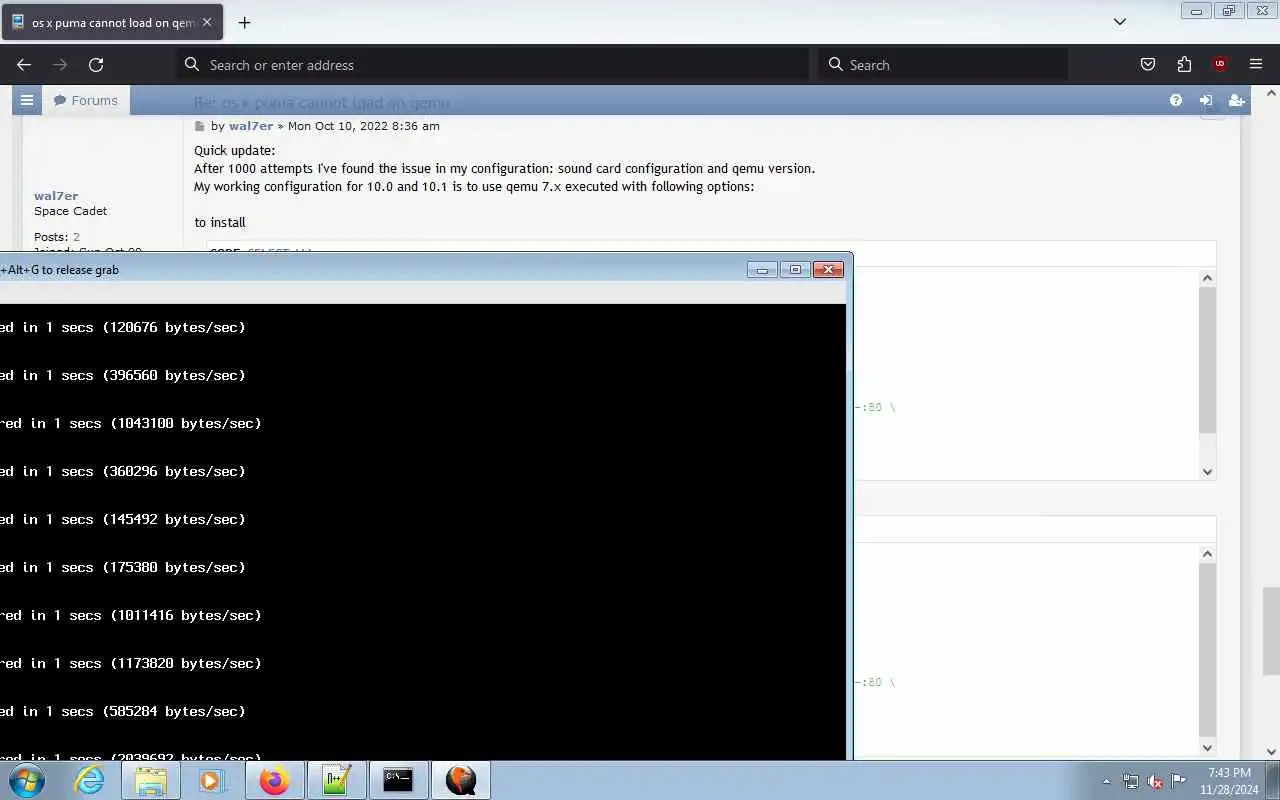
Task: Toggle the forum quick links menu
Action: tap(27, 100)
